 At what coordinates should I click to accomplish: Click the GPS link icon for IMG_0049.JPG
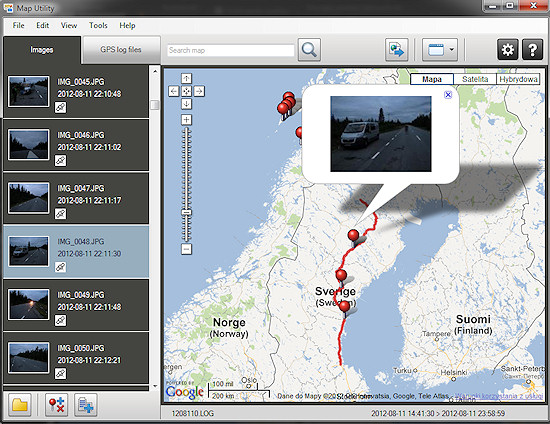point(61,320)
